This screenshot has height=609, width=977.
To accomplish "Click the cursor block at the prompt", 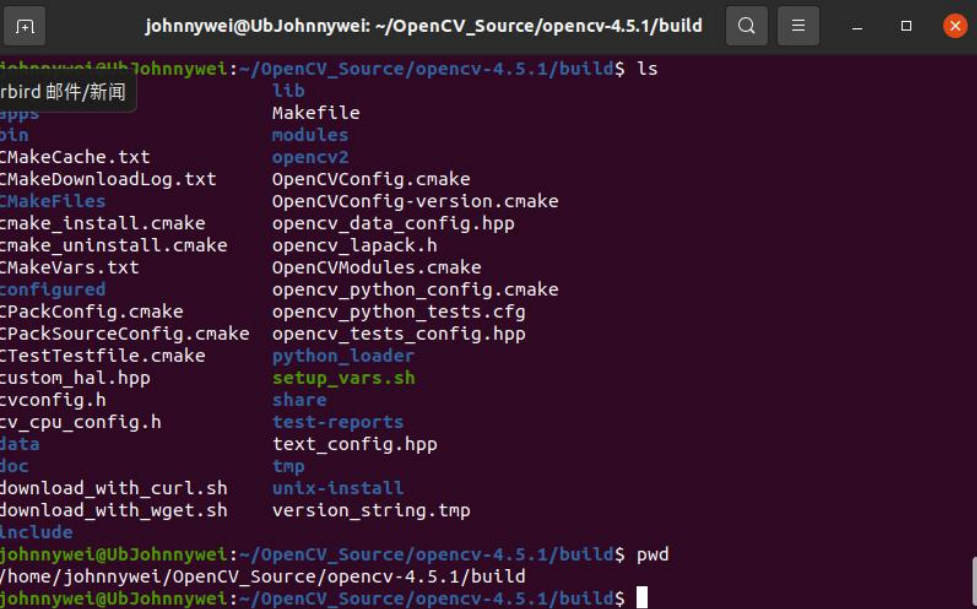I will (x=641, y=598).
